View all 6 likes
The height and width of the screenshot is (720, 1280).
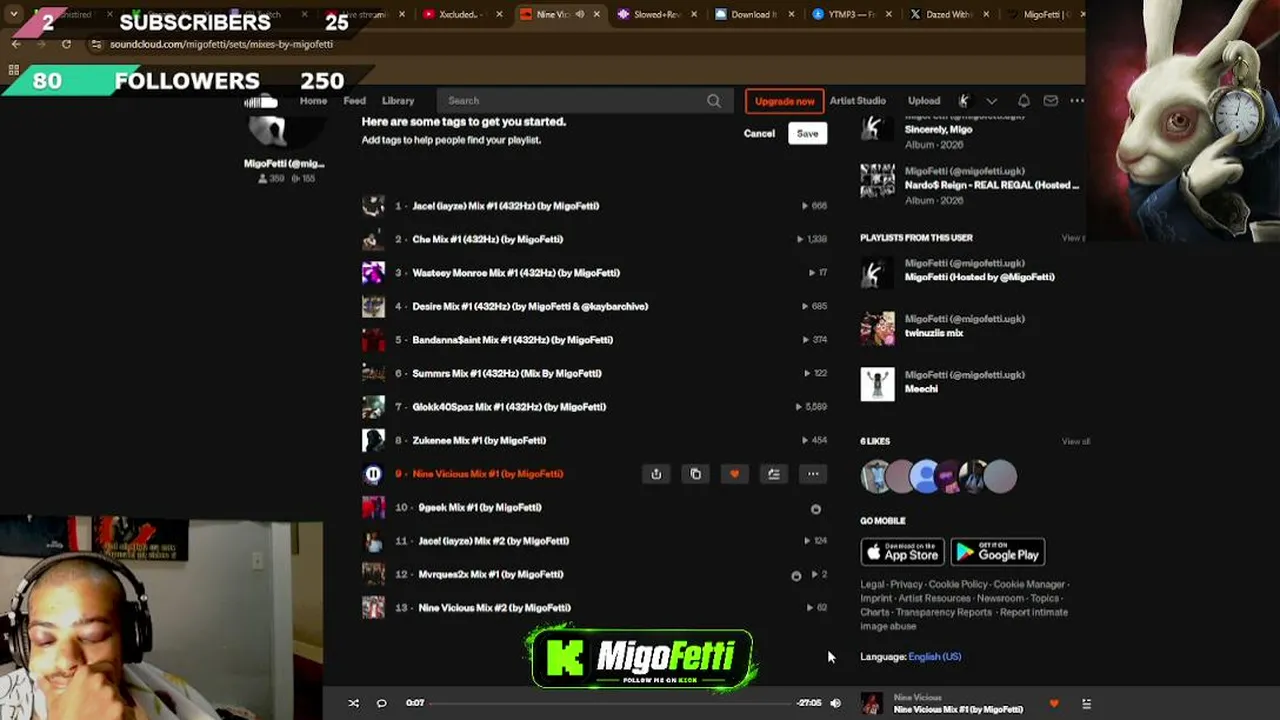point(1075,441)
